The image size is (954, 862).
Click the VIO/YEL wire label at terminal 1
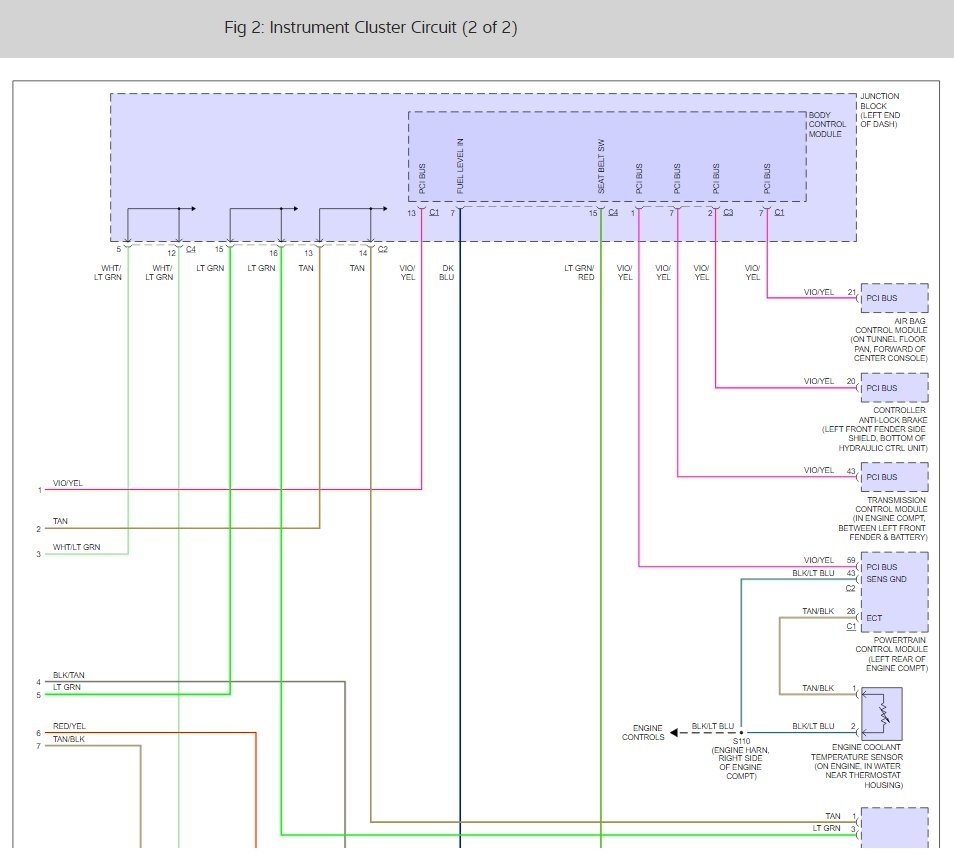[68, 483]
